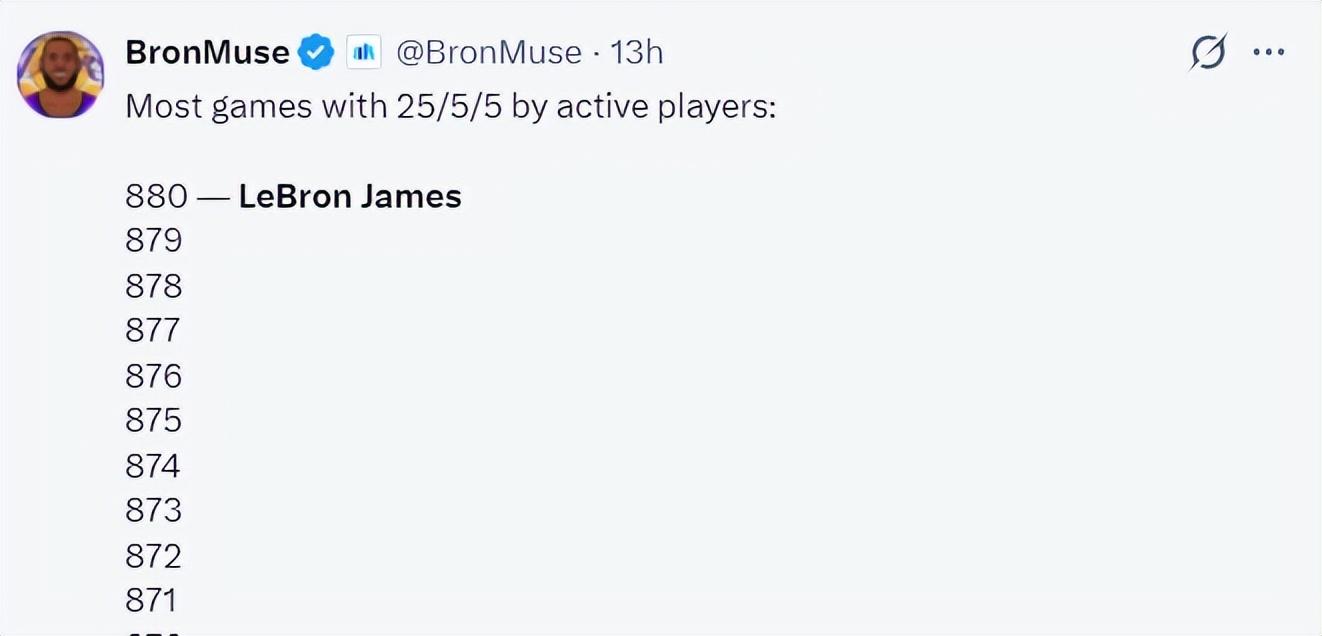
Task: Open the three-dot more options menu
Action: (x=1268, y=52)
